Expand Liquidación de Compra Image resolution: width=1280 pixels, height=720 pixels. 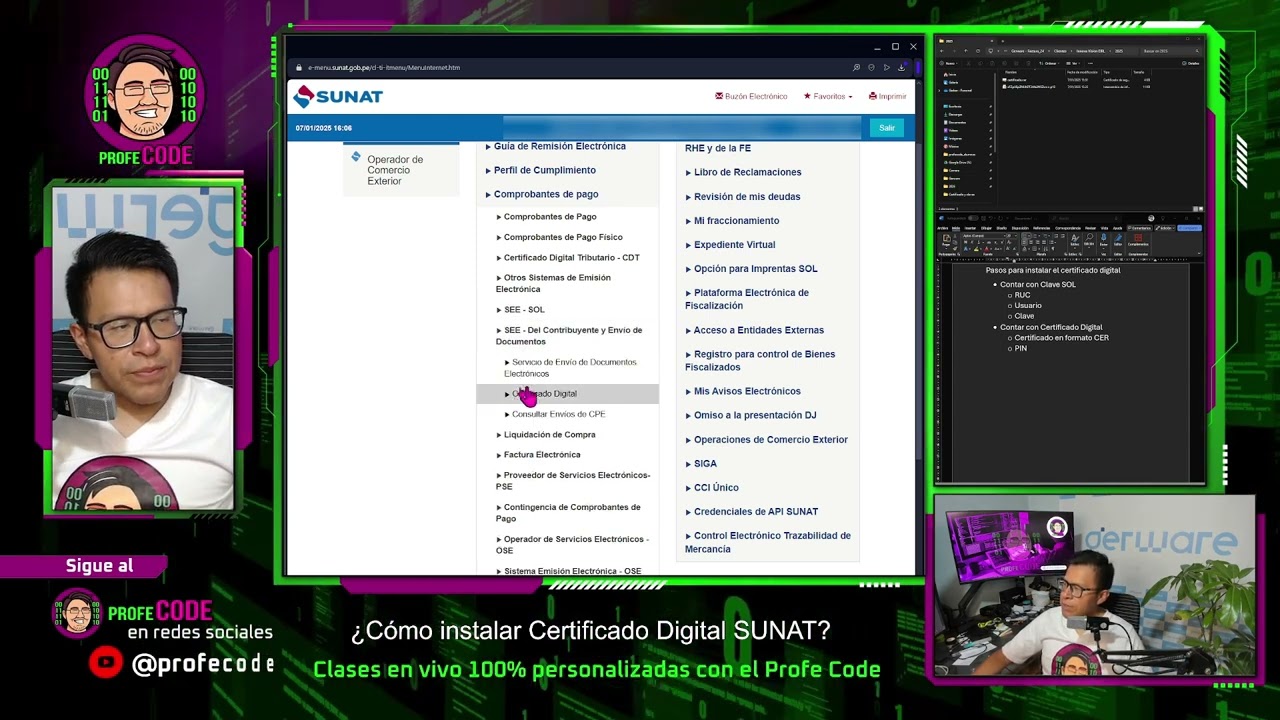(546, 435)
